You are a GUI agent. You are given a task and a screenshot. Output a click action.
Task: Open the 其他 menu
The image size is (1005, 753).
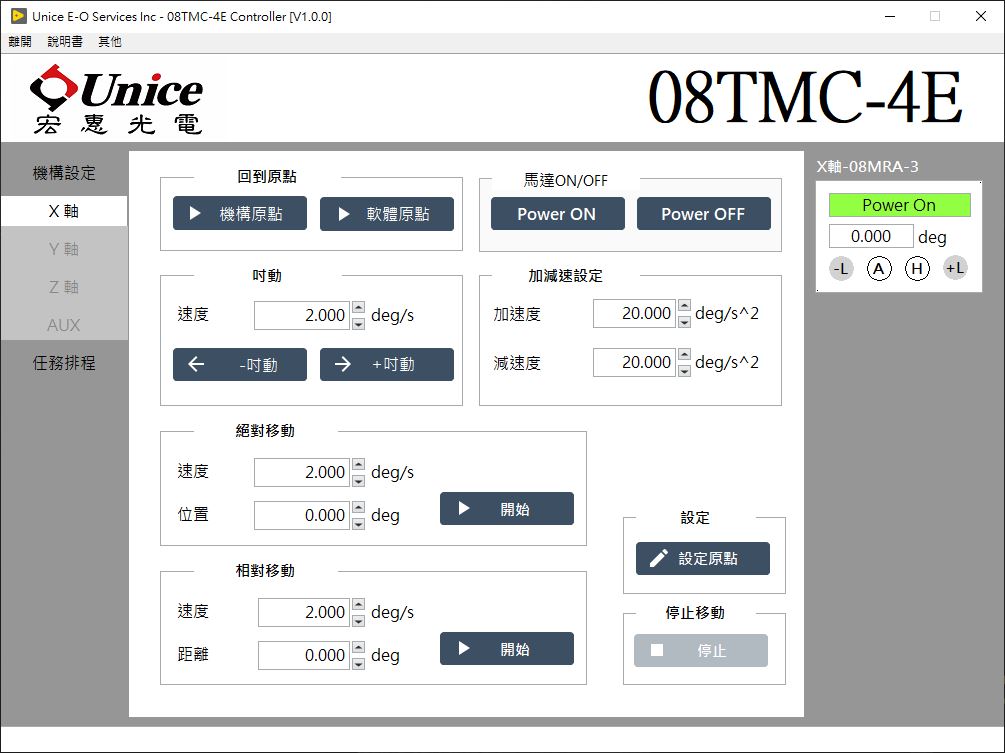110,42
